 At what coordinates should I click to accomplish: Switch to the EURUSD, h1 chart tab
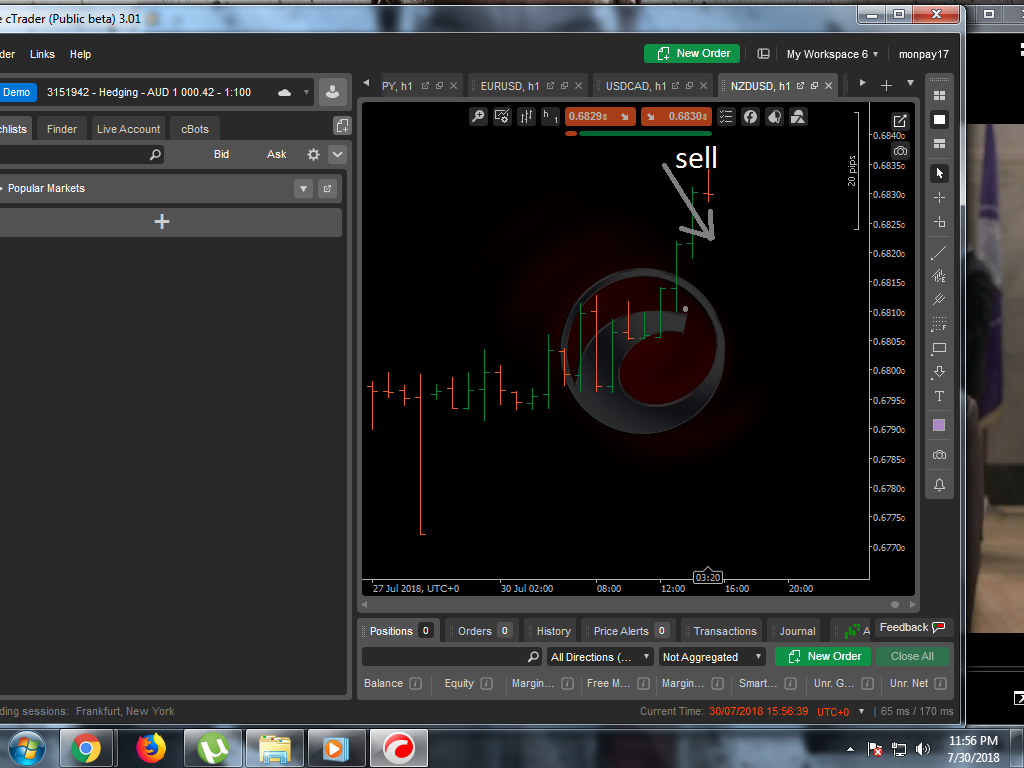509,86
